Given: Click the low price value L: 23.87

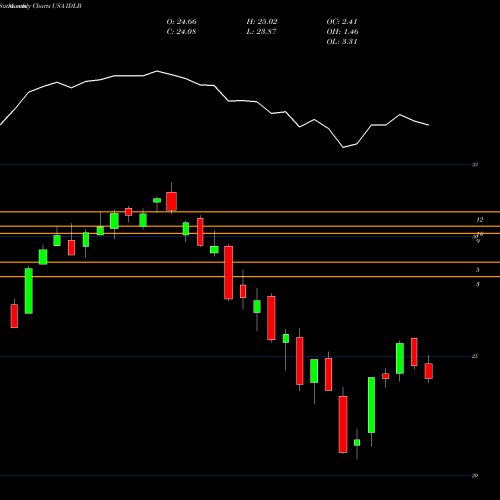Looking at the screenshot, I should coord(262,32).
